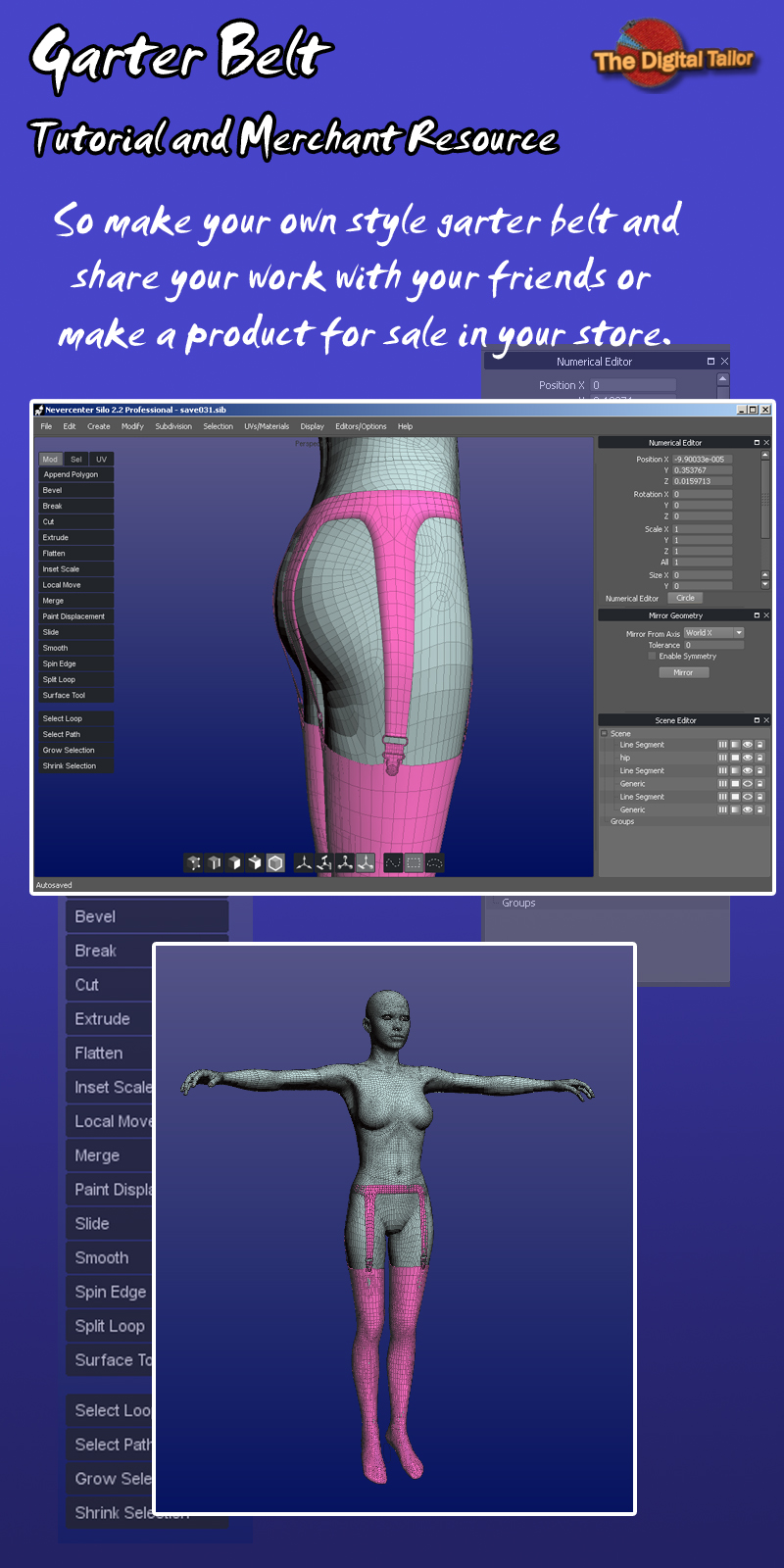Image resolution: width=784 pixels, height=1568 pixels.
Task: Open the Subdivision menu
Action: point(173,426)
